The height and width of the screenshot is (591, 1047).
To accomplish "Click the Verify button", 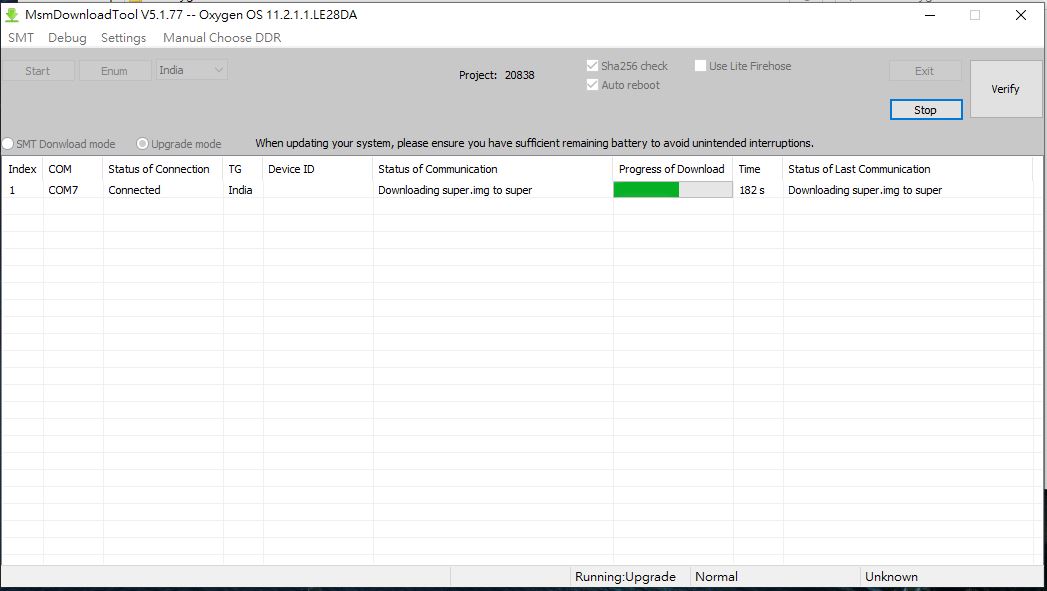I will 1006,89.
